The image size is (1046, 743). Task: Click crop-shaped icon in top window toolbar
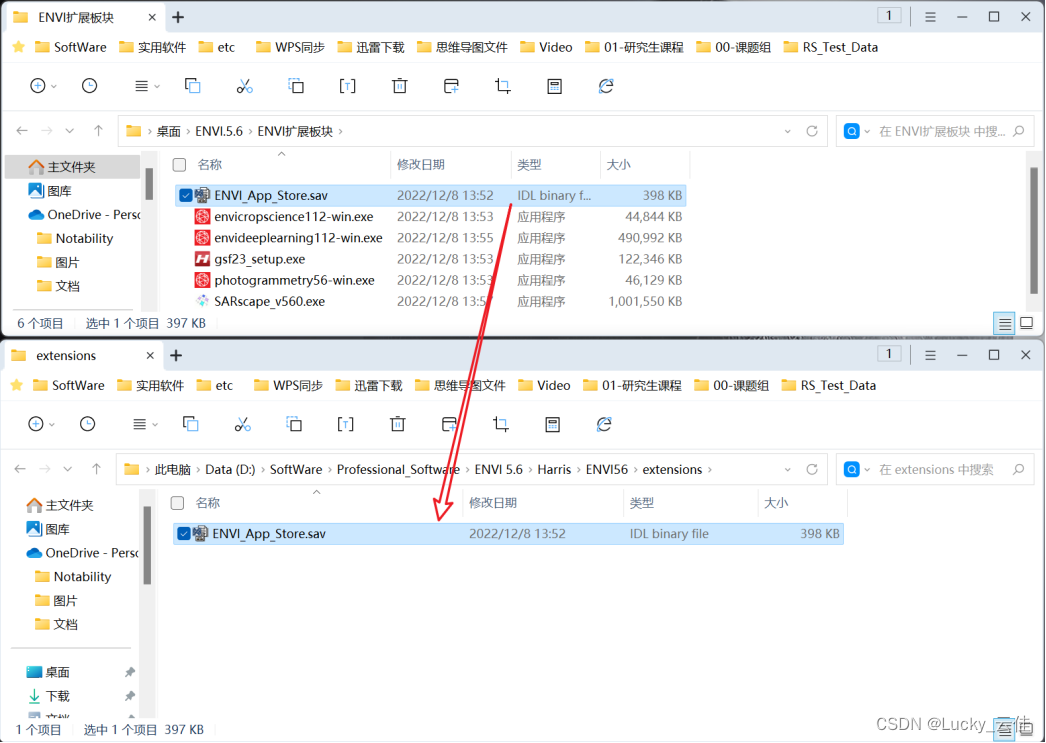503,86
